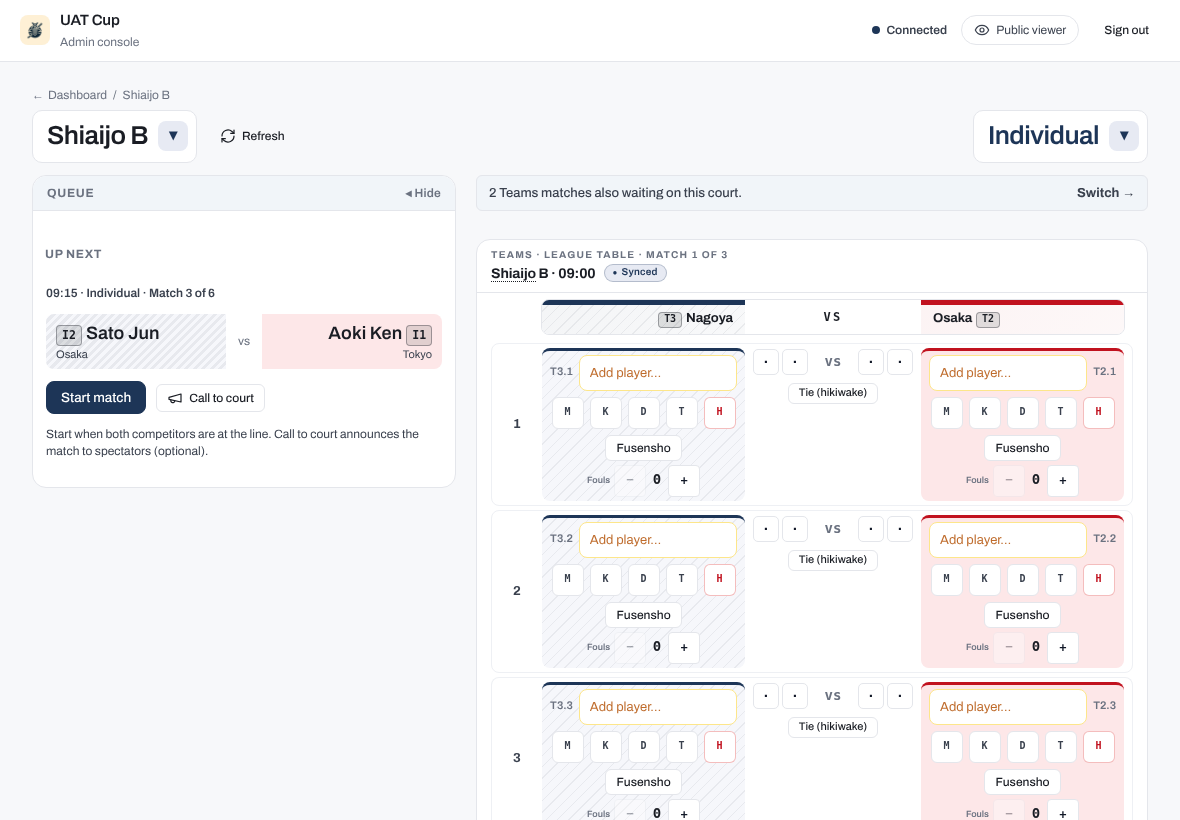Score M for T3.2 in bout 2
Screen dimensions: 1180x820
(567, 579)
